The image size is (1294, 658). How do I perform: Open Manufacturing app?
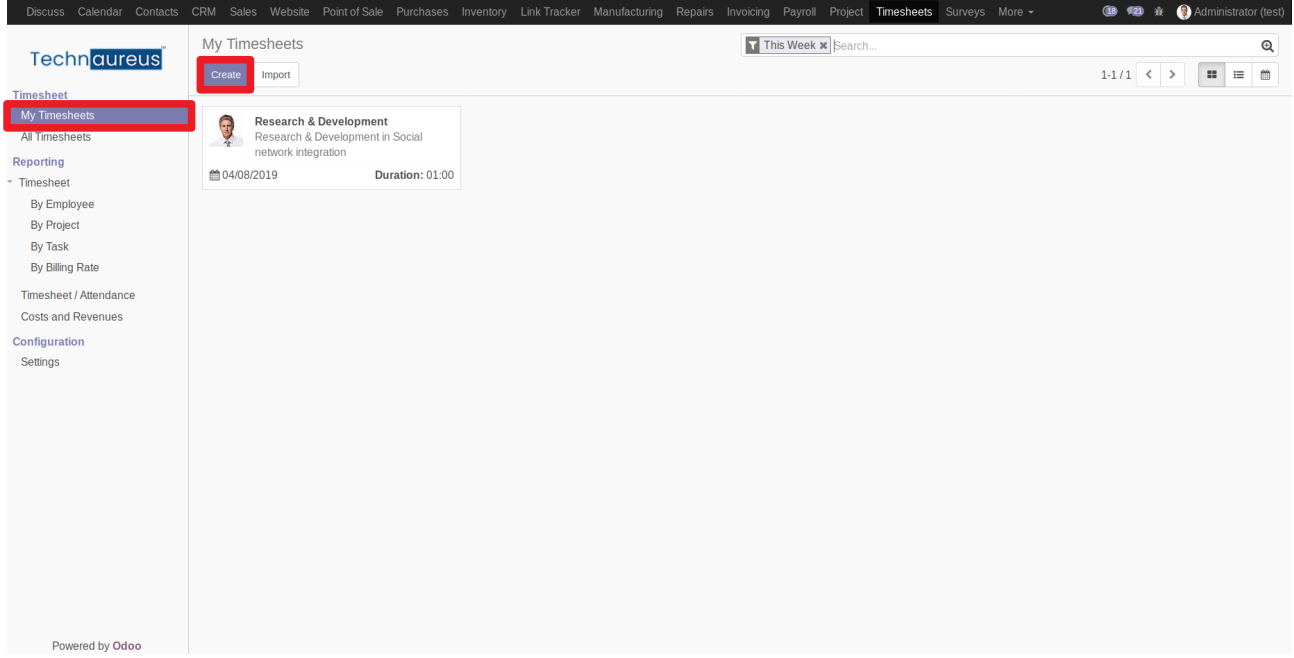(x=628, y=12)
